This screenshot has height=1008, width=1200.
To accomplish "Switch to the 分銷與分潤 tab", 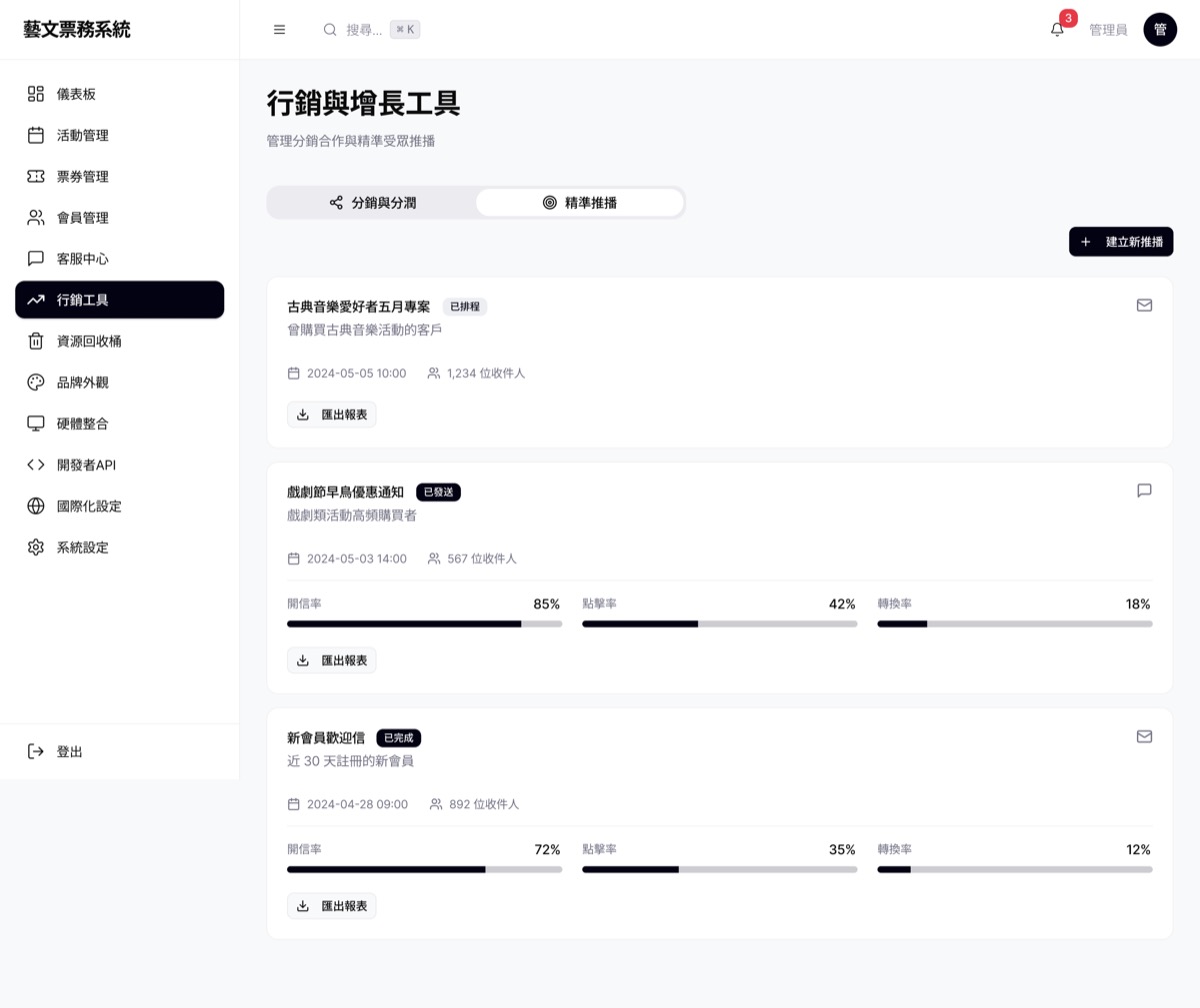I will [x=372, y=202].
